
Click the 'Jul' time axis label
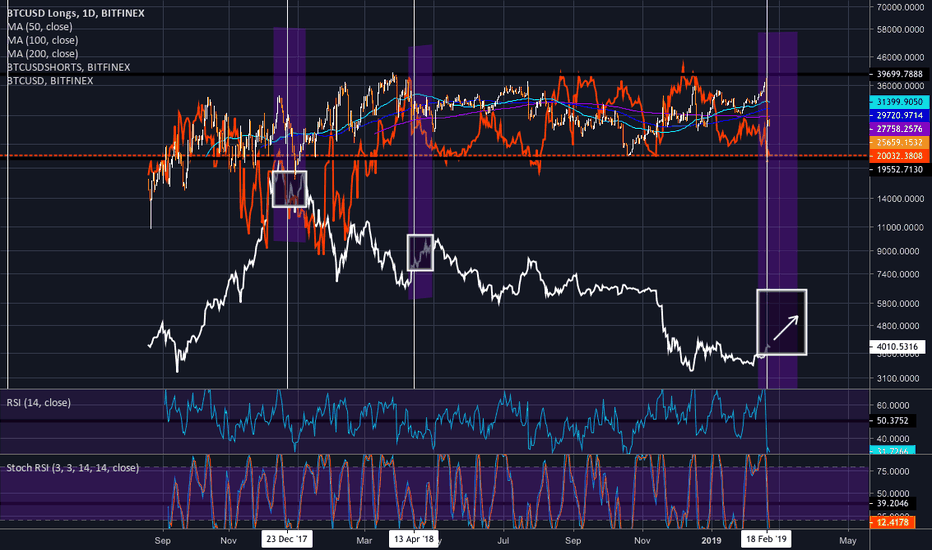(503, 540)
